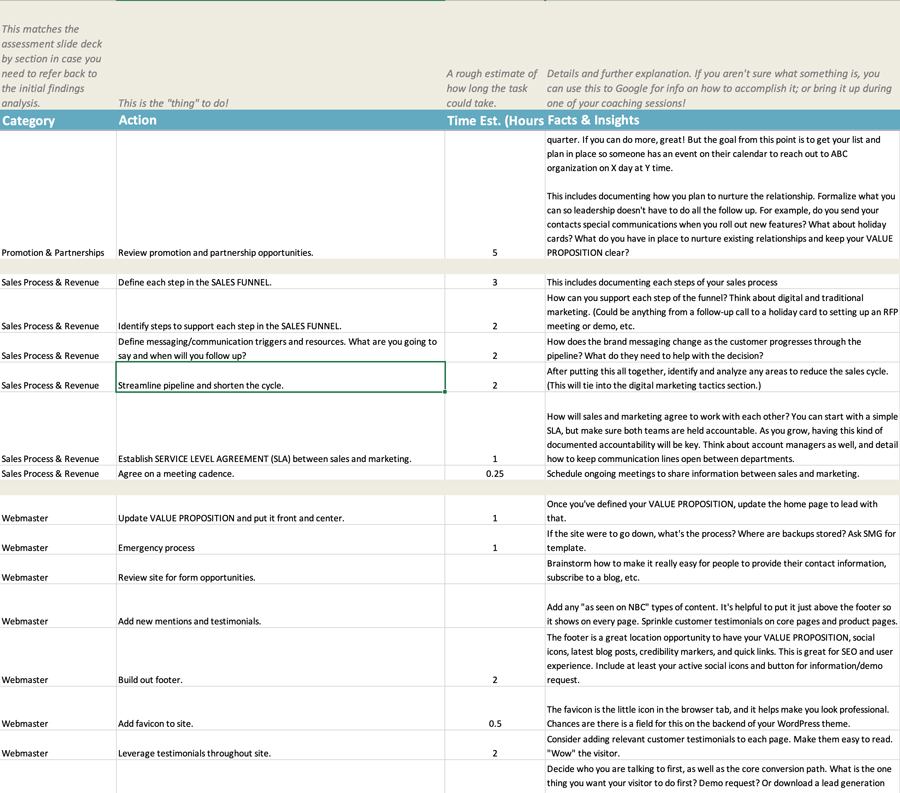This screenshot has height=793, width=900.
Task: Click 'Review promotion and partnership opportunities.' cell
Action: coord(280,195)
